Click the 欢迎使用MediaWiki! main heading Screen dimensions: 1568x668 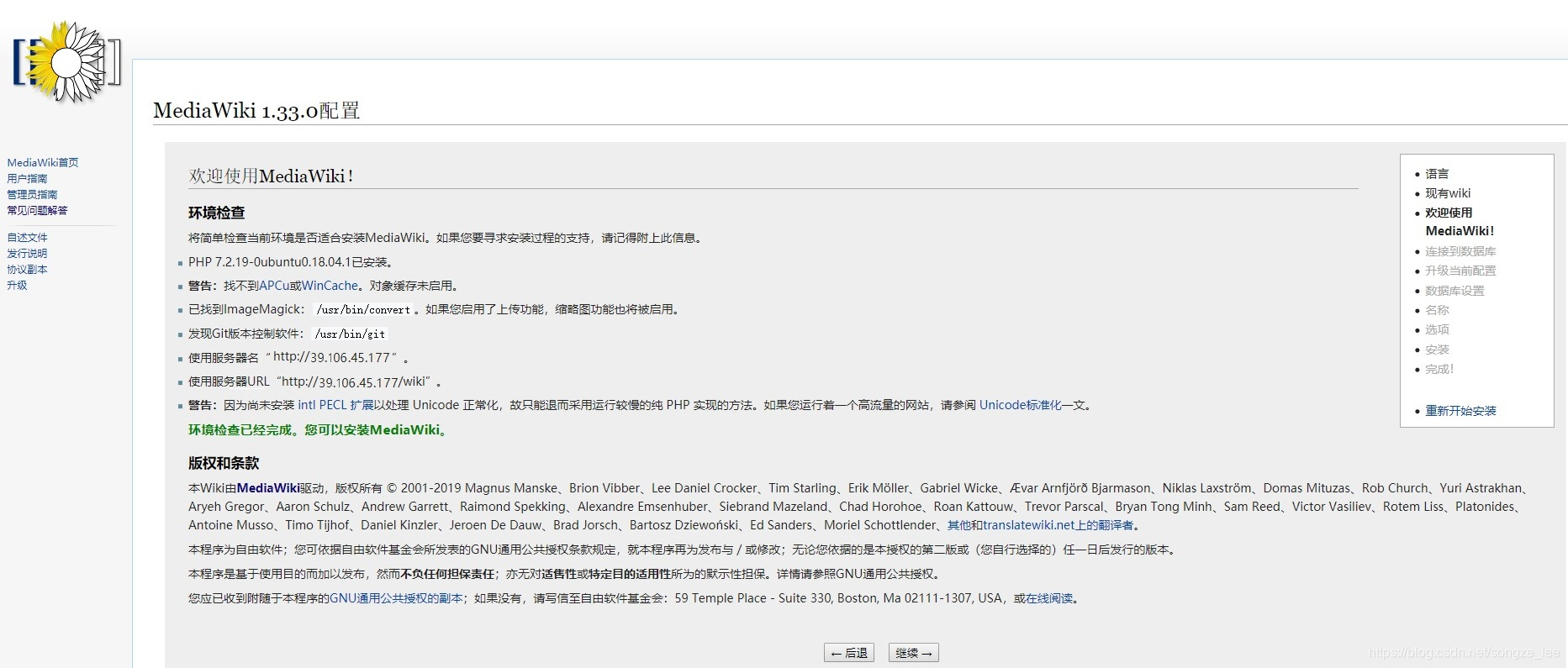click(x=271, y=176)
